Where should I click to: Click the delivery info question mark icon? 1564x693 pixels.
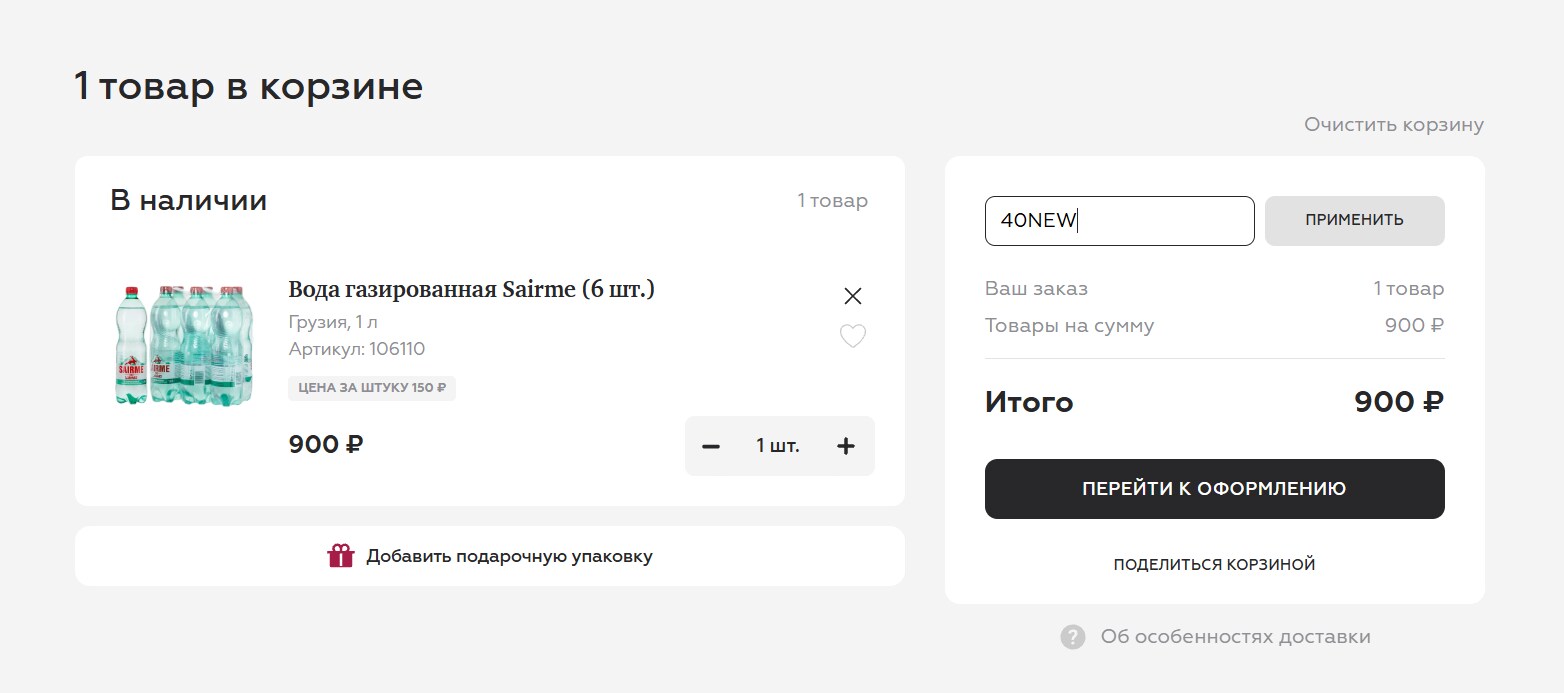point(1073,637)
